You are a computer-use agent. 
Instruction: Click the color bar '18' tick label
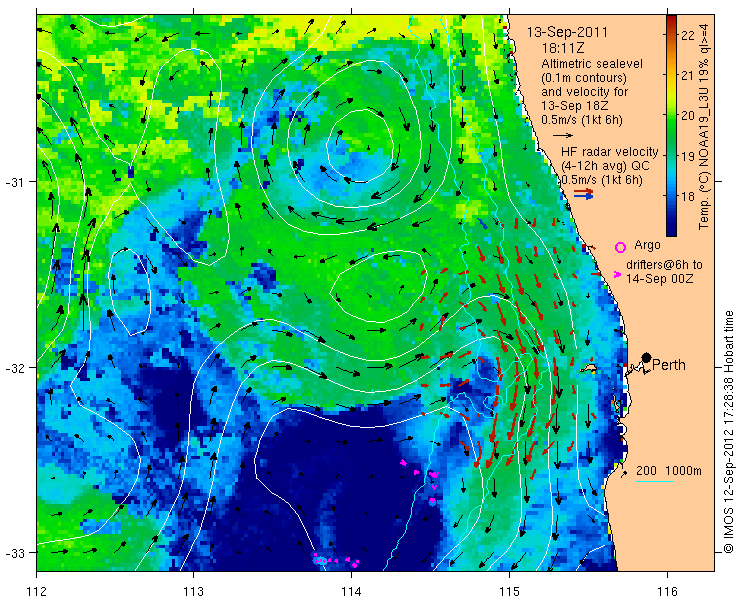click(688, 196)
